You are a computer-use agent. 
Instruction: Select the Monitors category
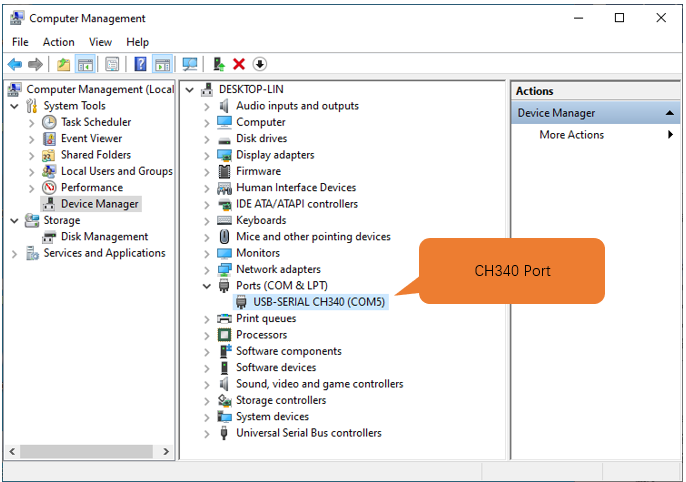(x=258, y=253)
